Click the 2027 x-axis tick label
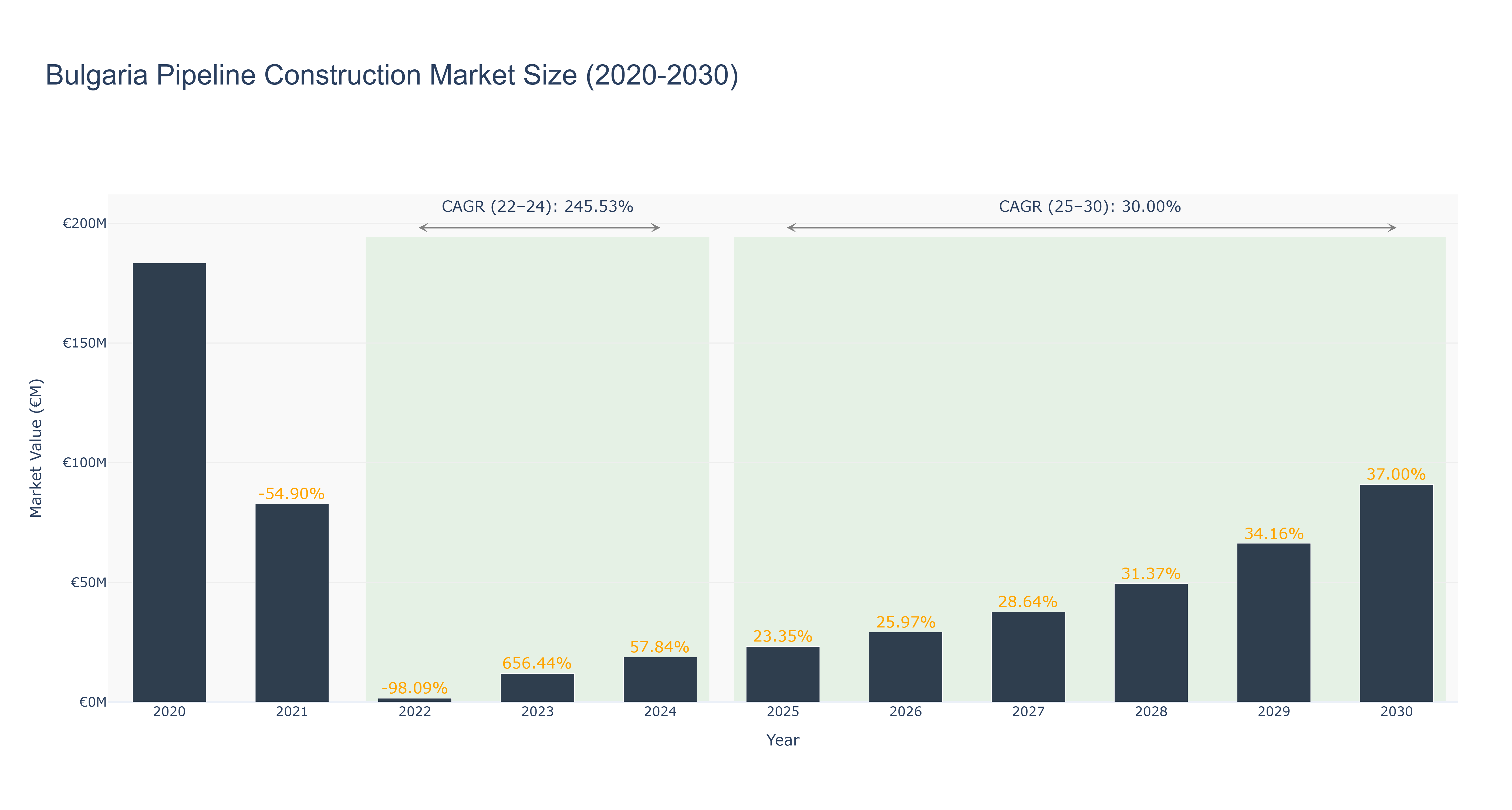 (1028, 712)
